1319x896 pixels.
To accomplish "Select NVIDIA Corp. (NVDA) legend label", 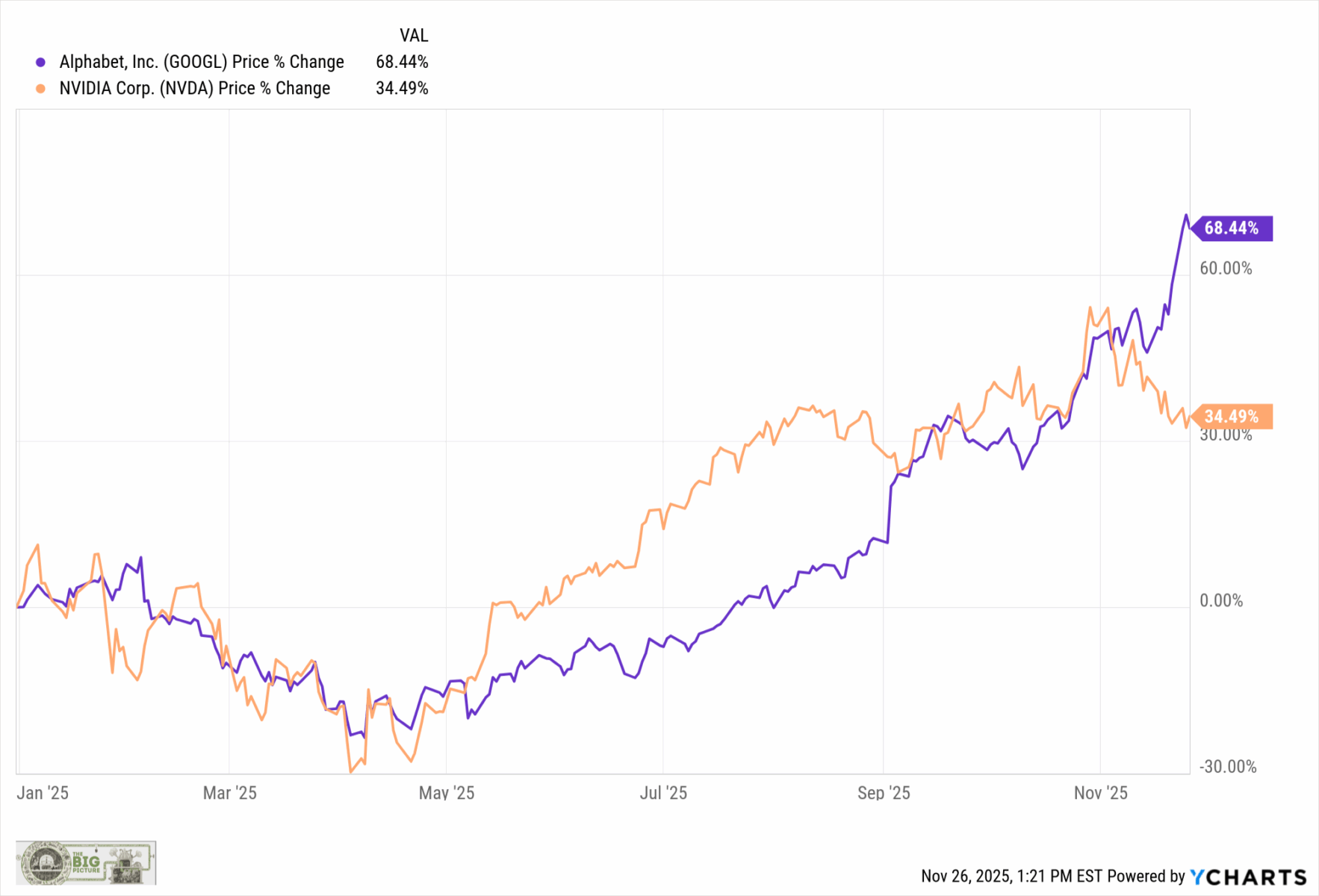I will tap(194, 88).
